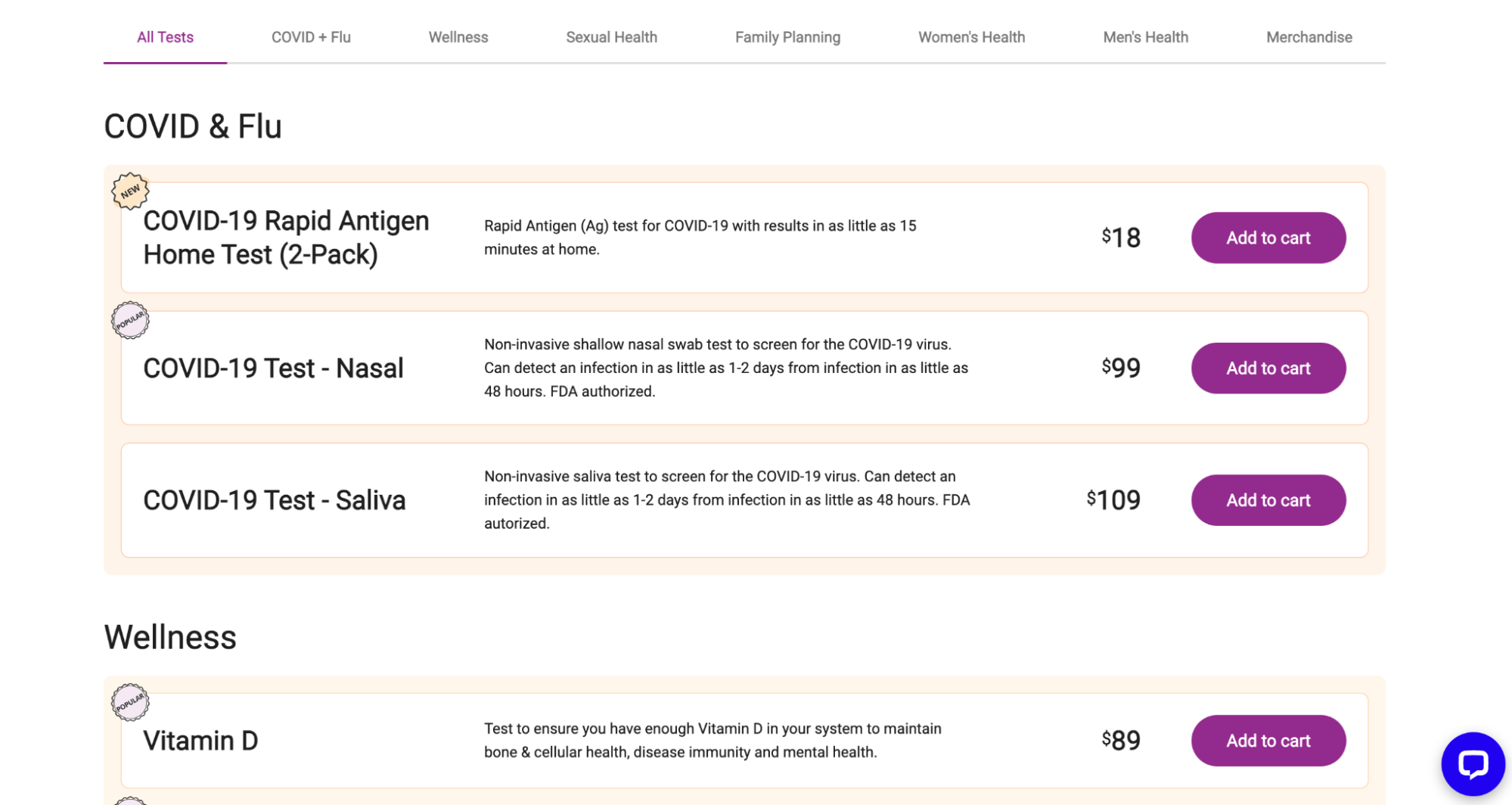The width and height of the screenshot is (1512, 805).
Task: Add the COVID-19 Saliva test to cart
Action: click(1268, 499)
